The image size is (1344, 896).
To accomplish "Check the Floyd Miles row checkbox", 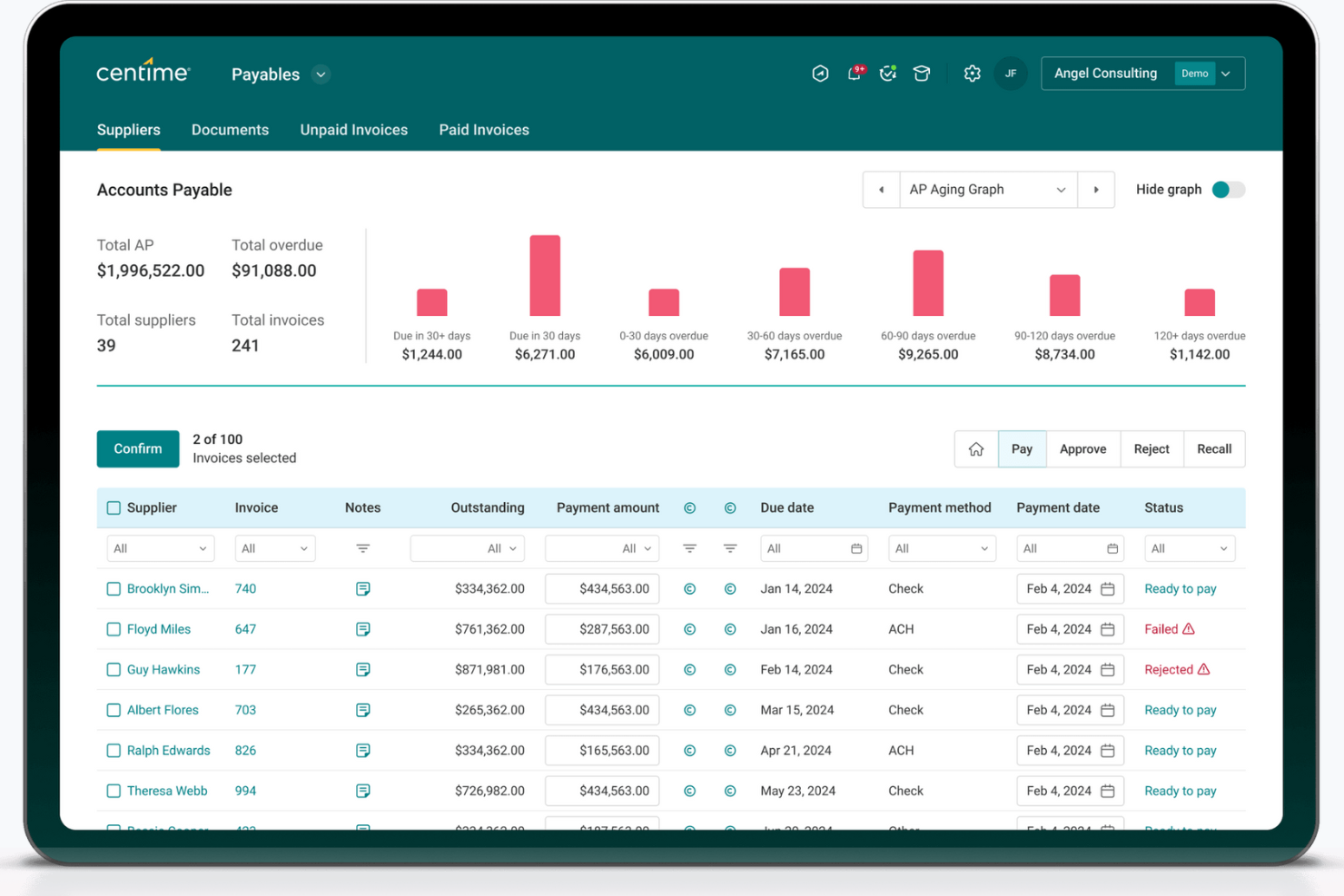I will [114, 629].
